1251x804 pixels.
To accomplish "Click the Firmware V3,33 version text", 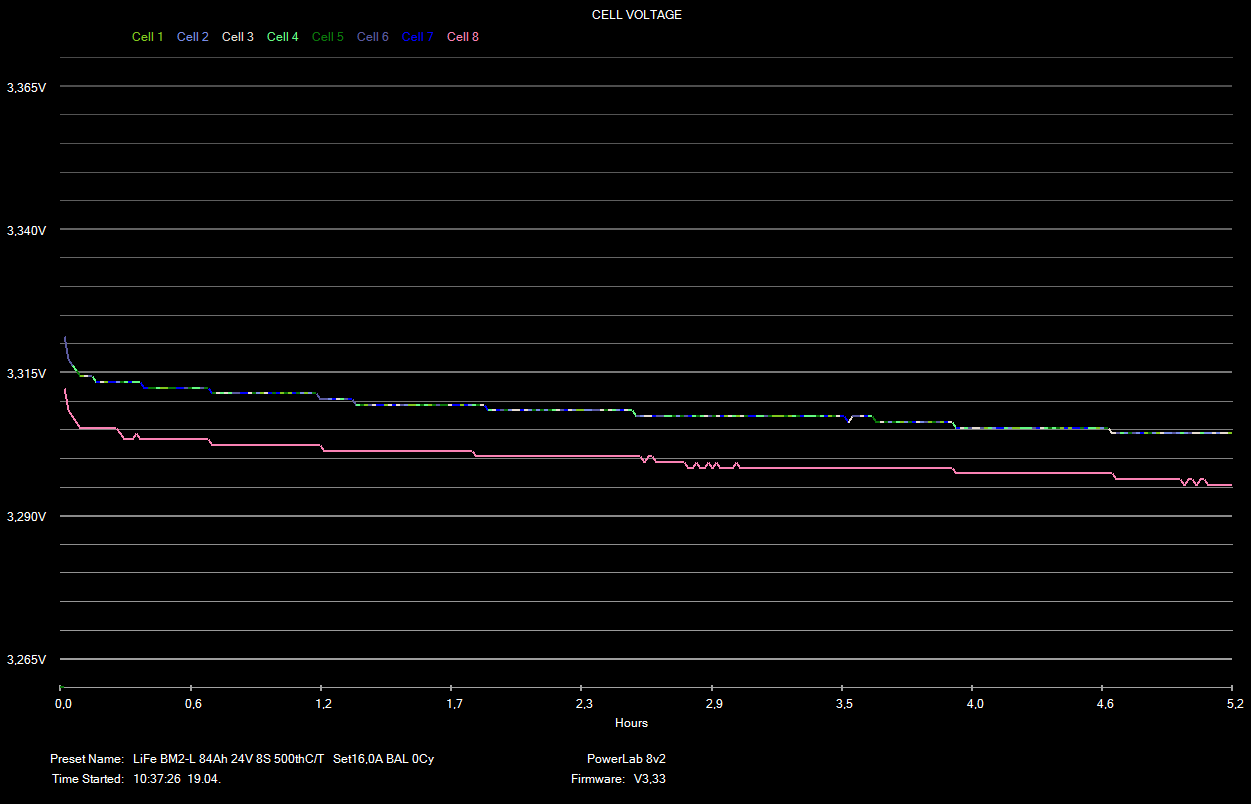I will tap(651, 779).
